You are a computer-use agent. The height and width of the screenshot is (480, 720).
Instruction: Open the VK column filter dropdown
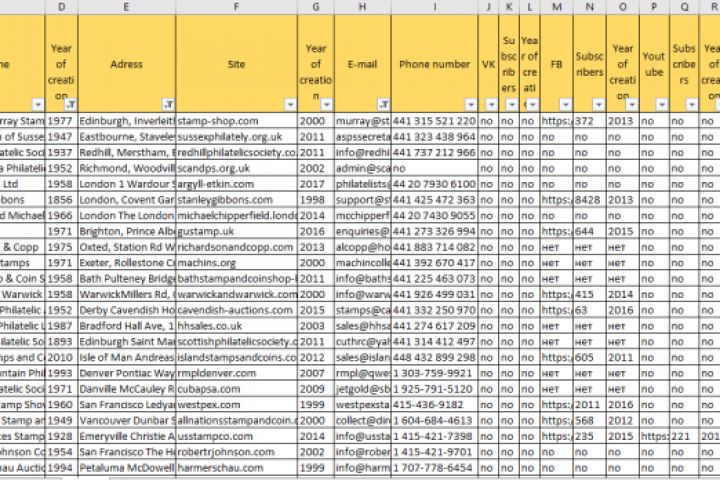tap(491, 105)
